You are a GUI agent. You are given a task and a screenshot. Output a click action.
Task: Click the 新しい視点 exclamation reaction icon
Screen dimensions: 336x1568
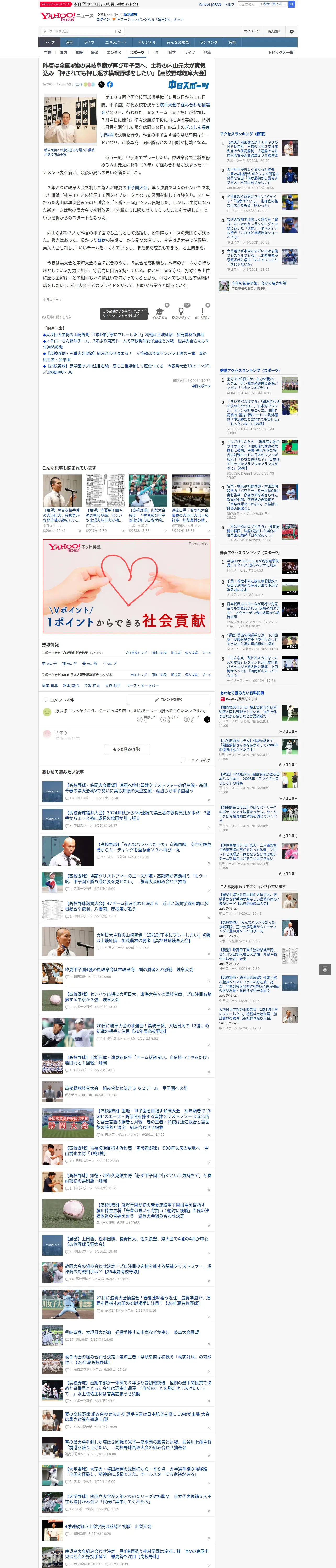[203, 311]
